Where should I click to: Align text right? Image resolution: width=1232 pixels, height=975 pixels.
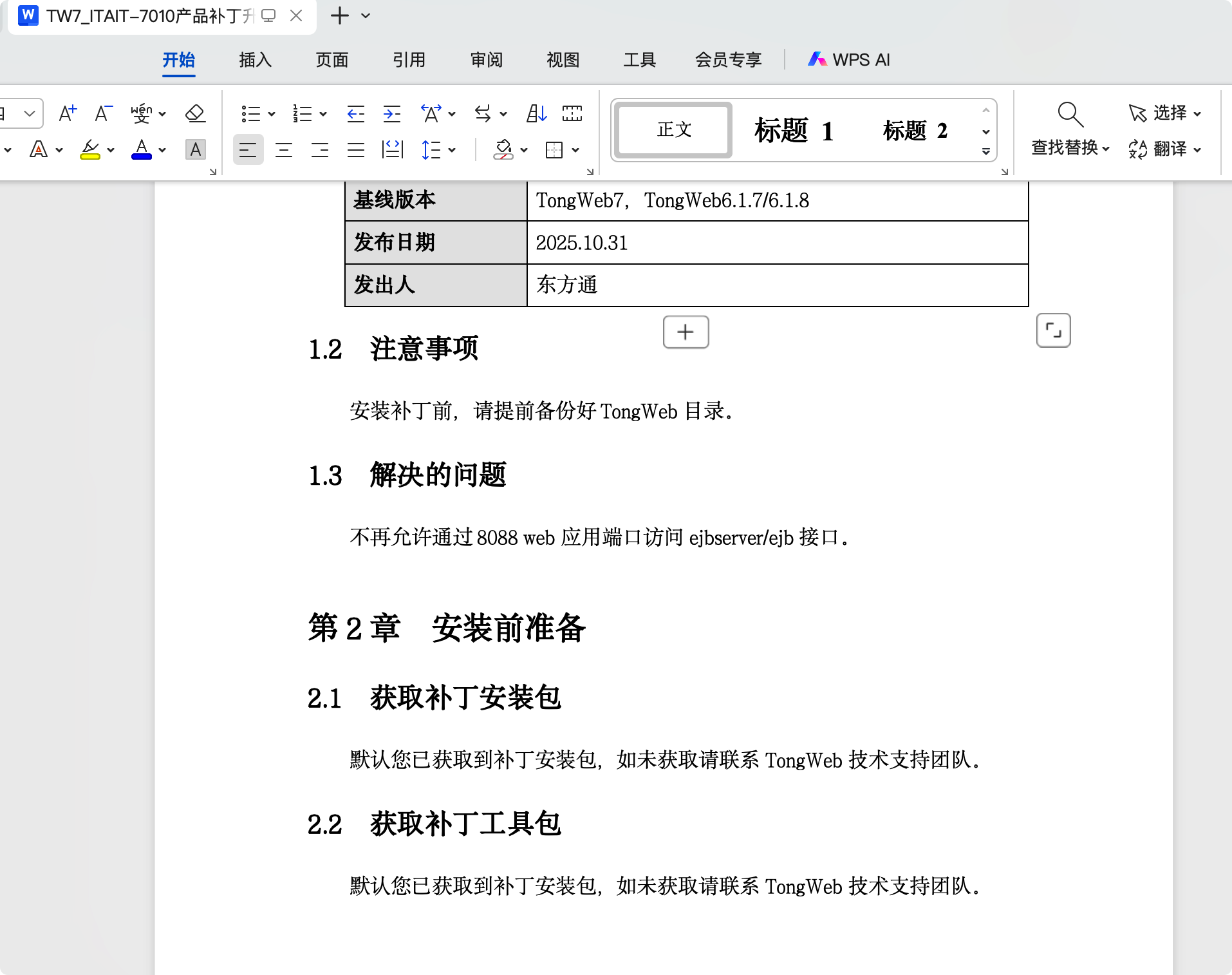[x=320, y=150]
